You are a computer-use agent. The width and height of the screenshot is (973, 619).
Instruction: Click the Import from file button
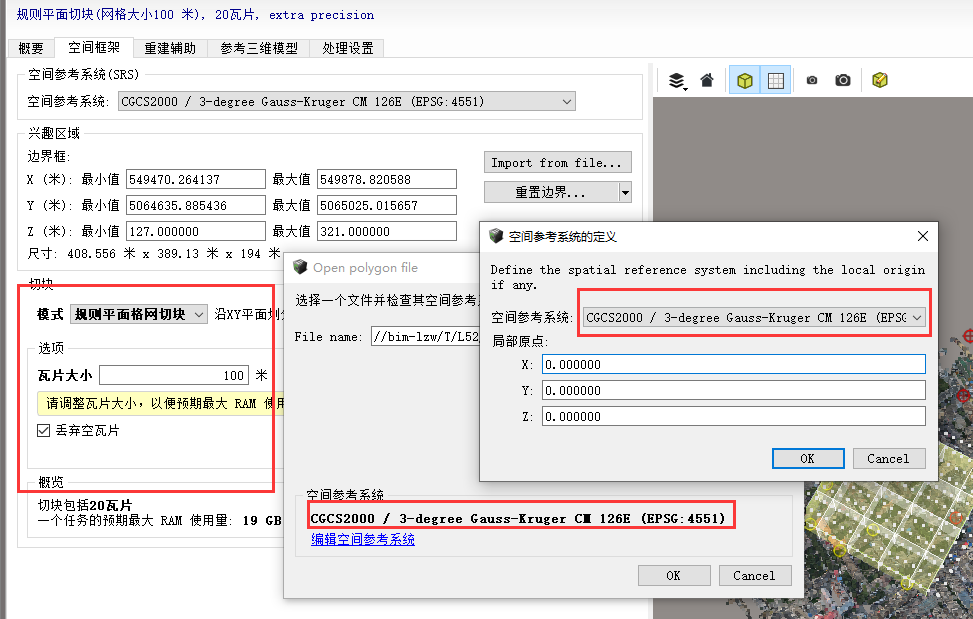point(557,163)
